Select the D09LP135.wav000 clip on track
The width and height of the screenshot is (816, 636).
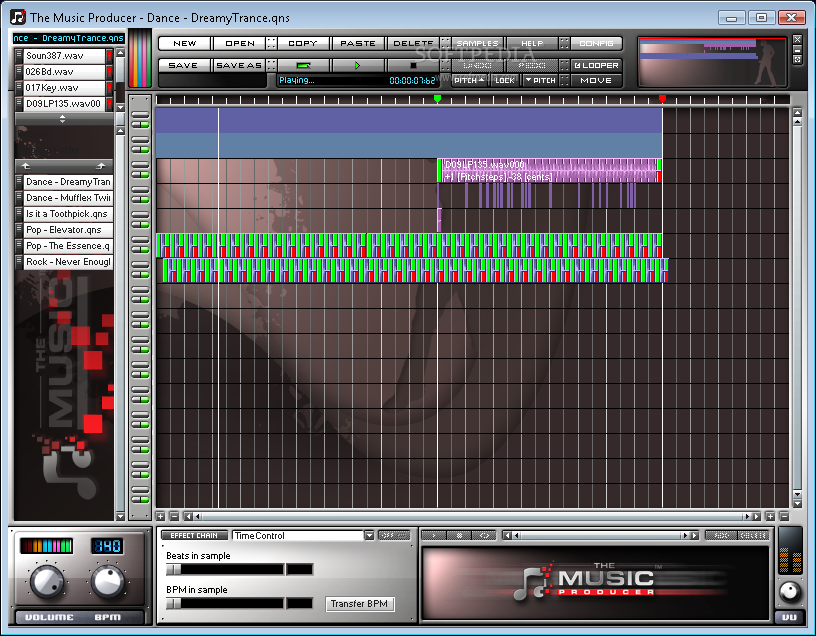tap(550, 171)
